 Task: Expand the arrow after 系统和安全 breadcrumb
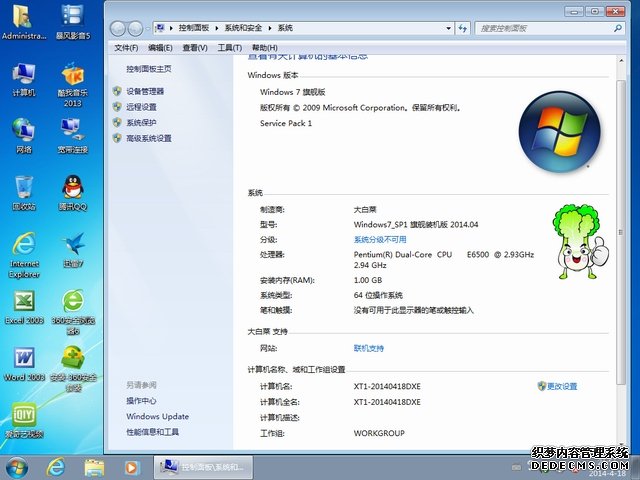[x=270, y=28]
